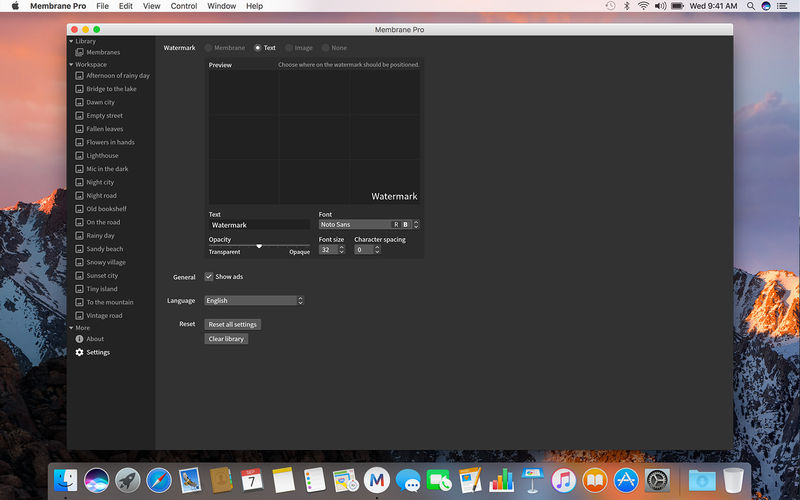800x500 pixels.
Task: Collapse the Workspace section
Action: tap(71, 64)
